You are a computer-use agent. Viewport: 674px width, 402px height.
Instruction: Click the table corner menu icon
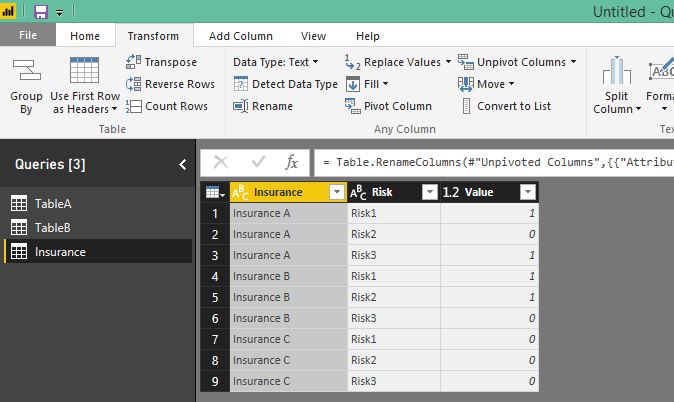click(215, 192)
